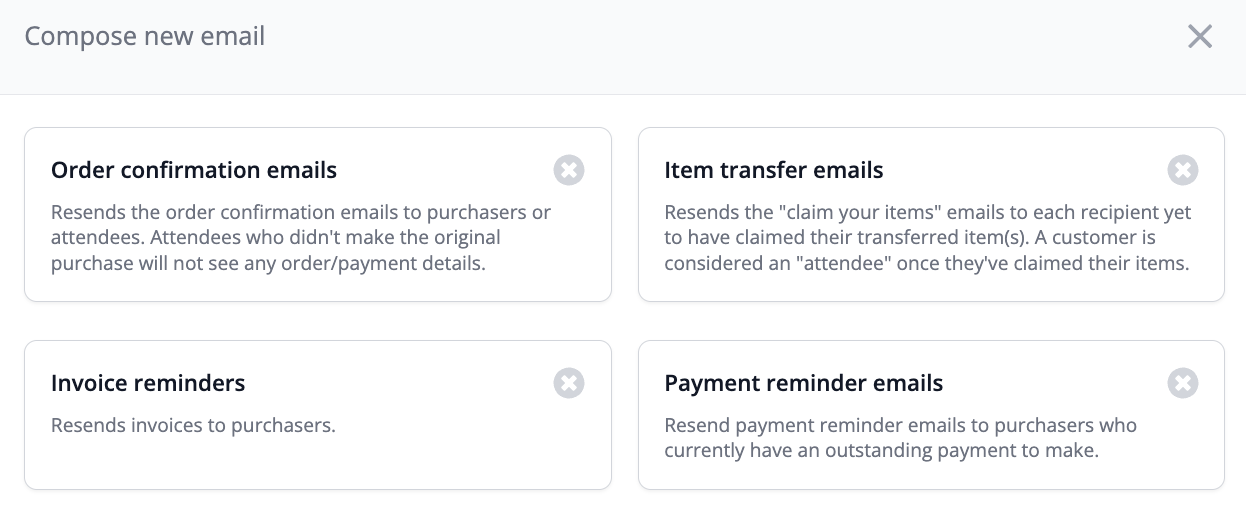Choose the Item transfer emails heading

tap(773, 171)
